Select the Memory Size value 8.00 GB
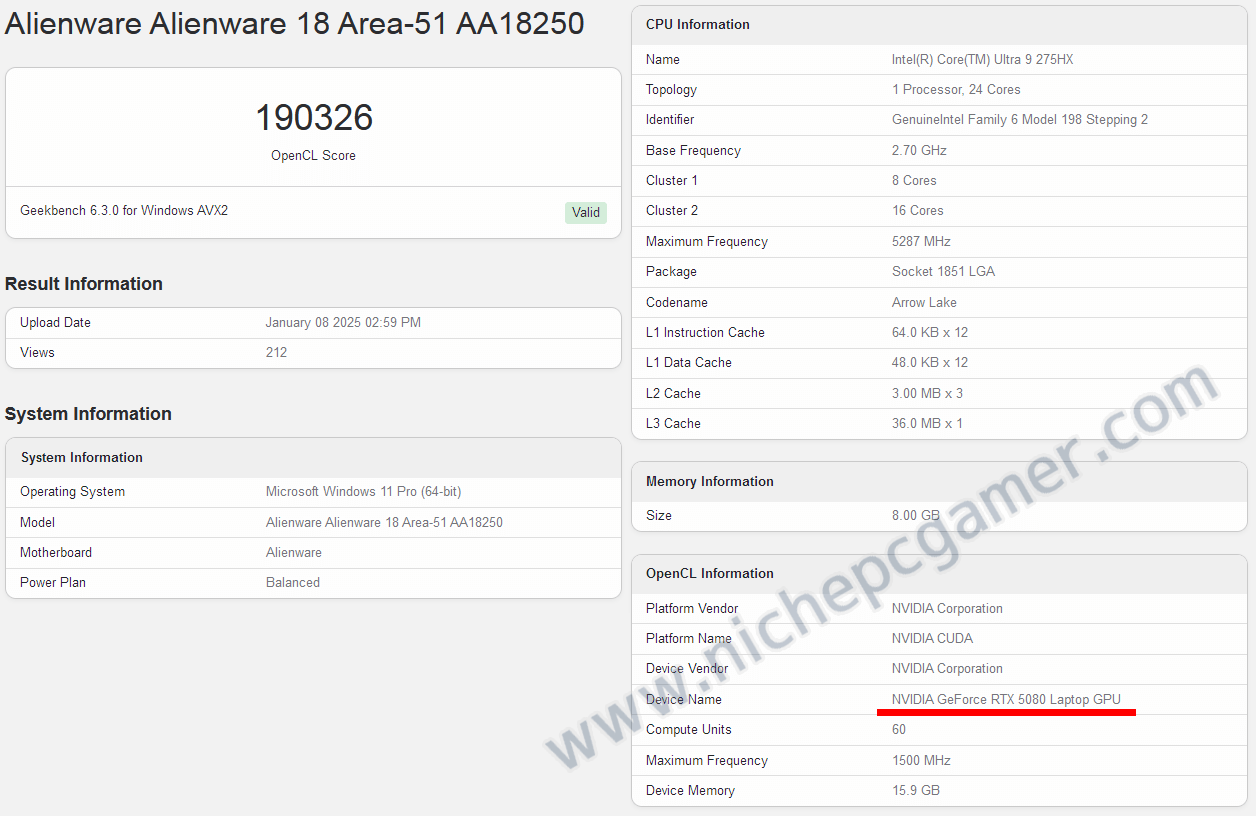The height and width of the screenshot is (816, 1256). point(915,516)
